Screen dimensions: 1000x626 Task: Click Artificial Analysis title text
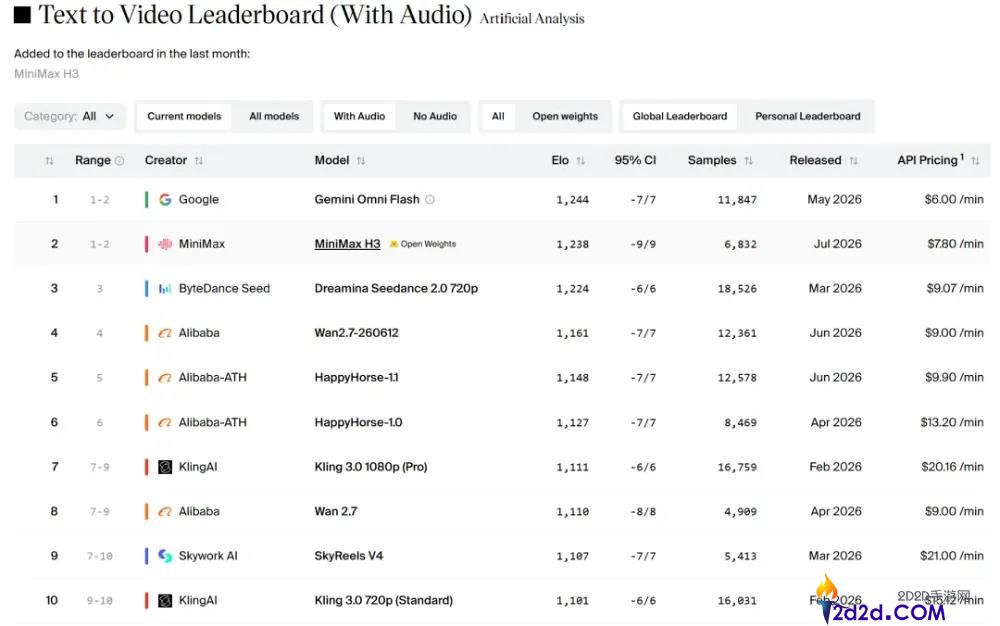click(532, 19)
